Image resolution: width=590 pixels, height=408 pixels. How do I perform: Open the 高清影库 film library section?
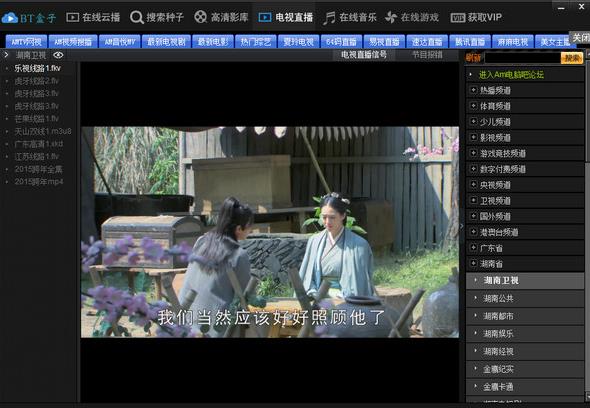coord(221,17)
